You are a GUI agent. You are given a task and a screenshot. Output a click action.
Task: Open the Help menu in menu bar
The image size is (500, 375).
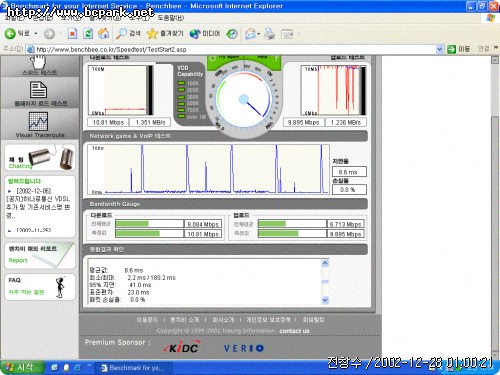[170, 18]
